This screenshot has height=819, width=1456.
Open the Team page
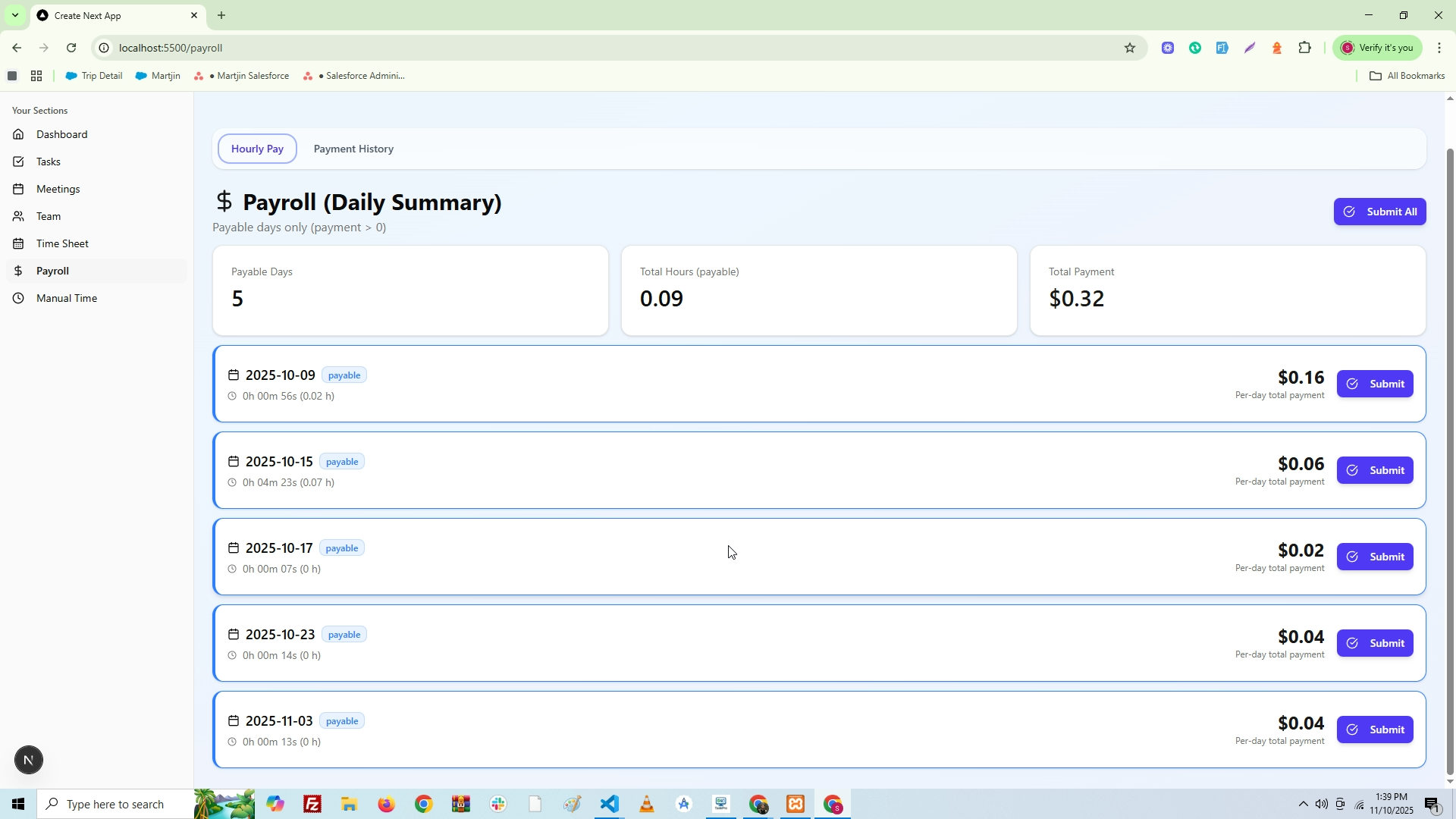coord(48,216)
